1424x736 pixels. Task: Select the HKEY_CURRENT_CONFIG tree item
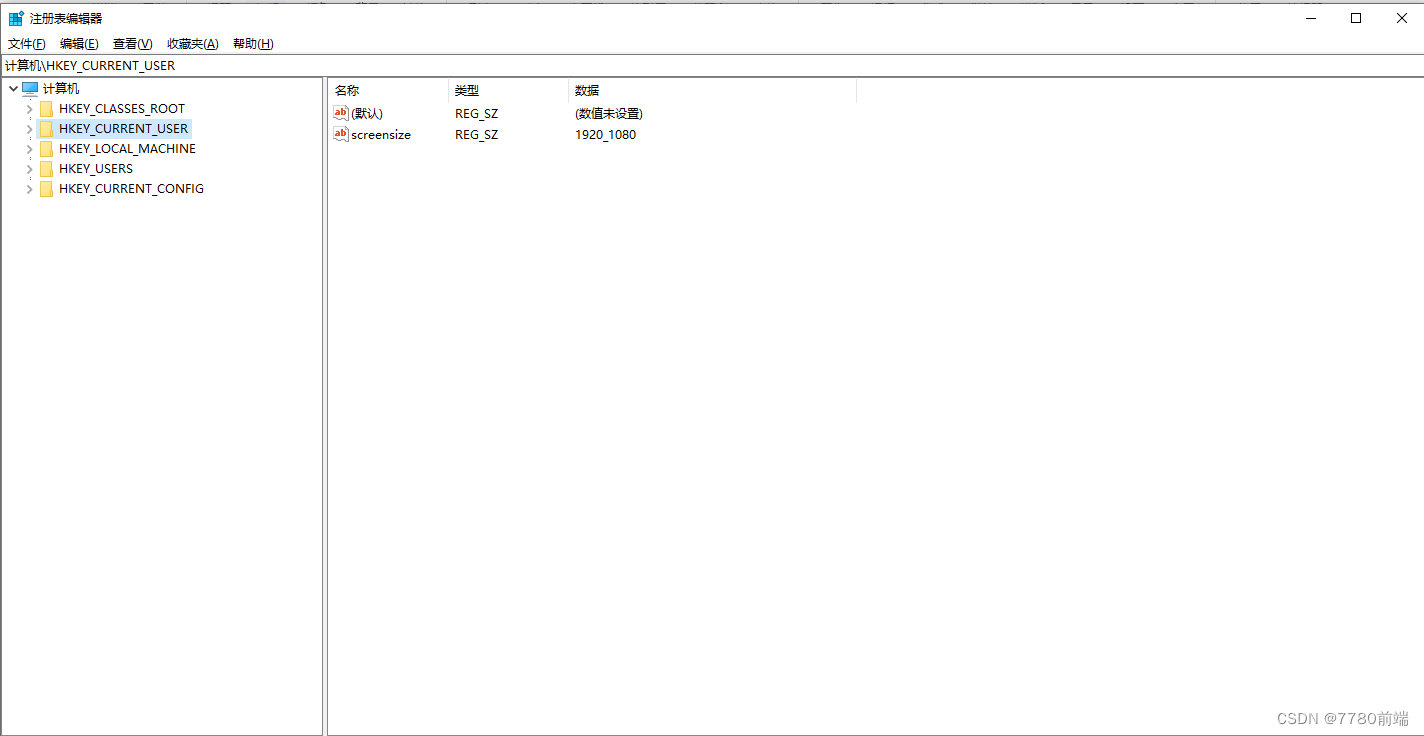pyautogui.click(x=131, y=189)
